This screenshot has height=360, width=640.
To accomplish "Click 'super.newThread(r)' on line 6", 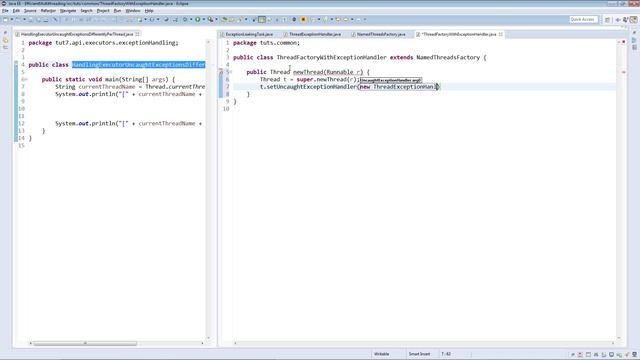I will click(x=327, y=80).
